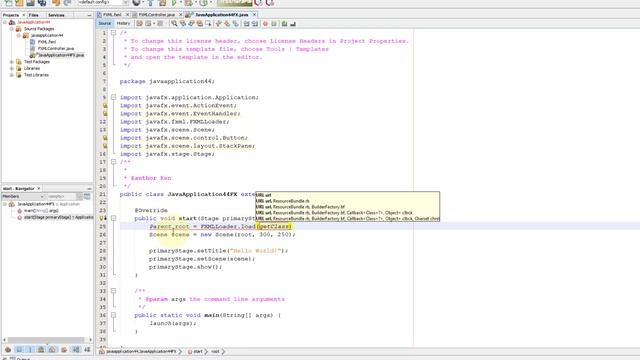This screenshot has height=360, width=640.
Task: Minimize the Projects panel
Action: (x=89, y=15)
